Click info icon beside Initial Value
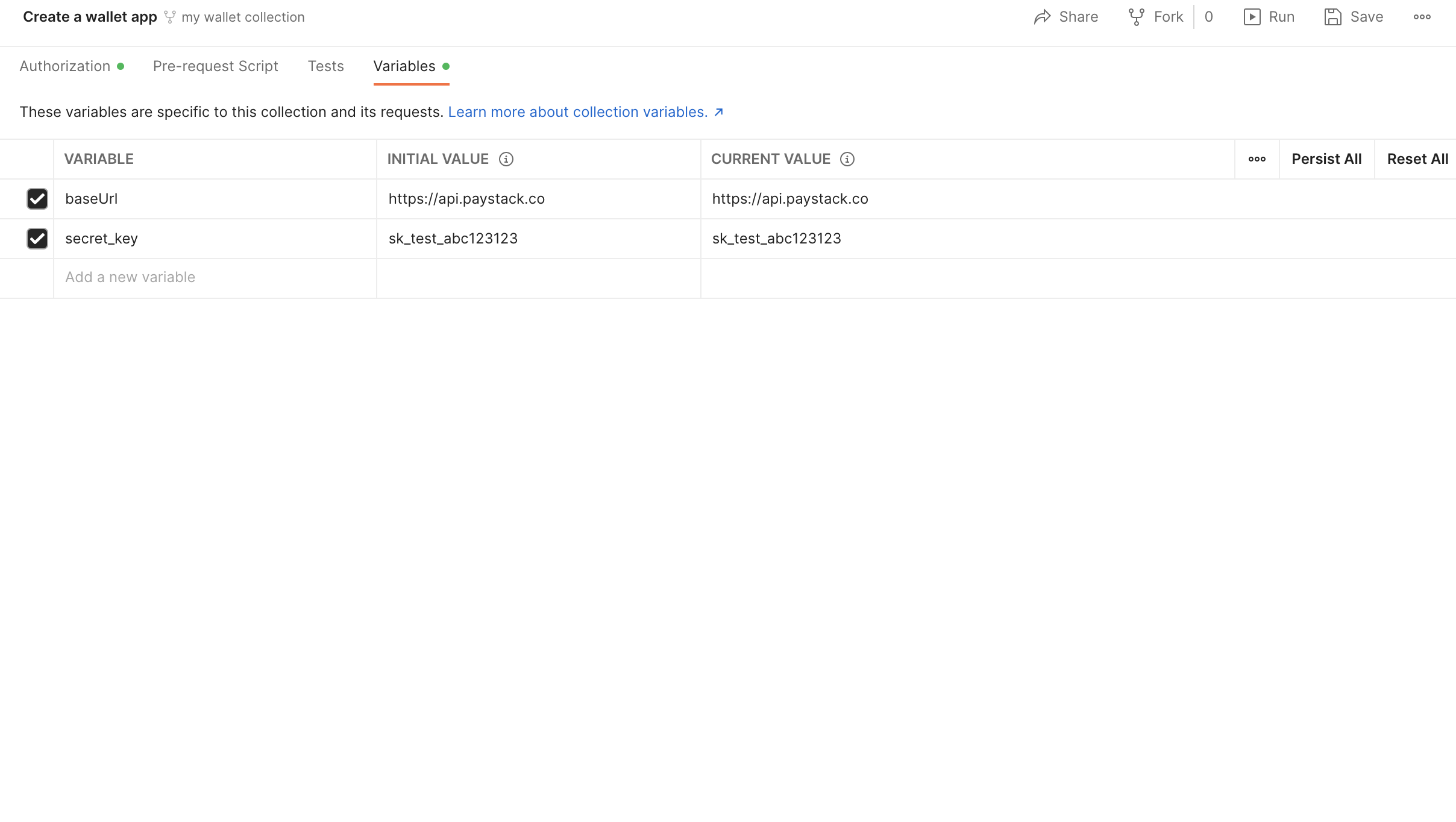 [506, 159]
